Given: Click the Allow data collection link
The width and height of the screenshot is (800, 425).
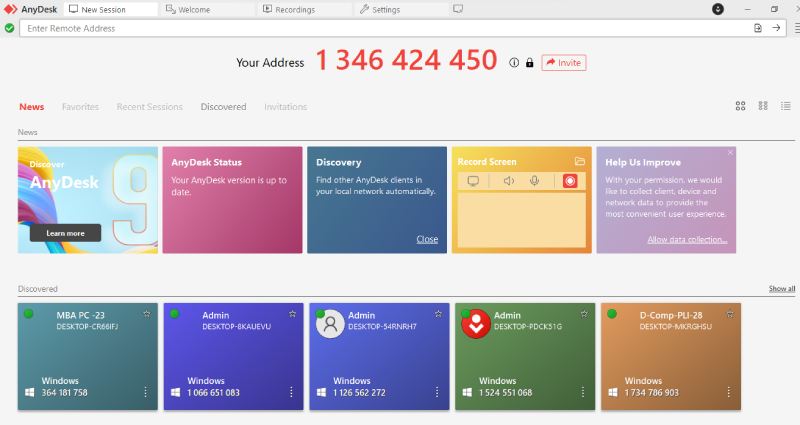Looking at the screenshot, I should coord(687,239).
